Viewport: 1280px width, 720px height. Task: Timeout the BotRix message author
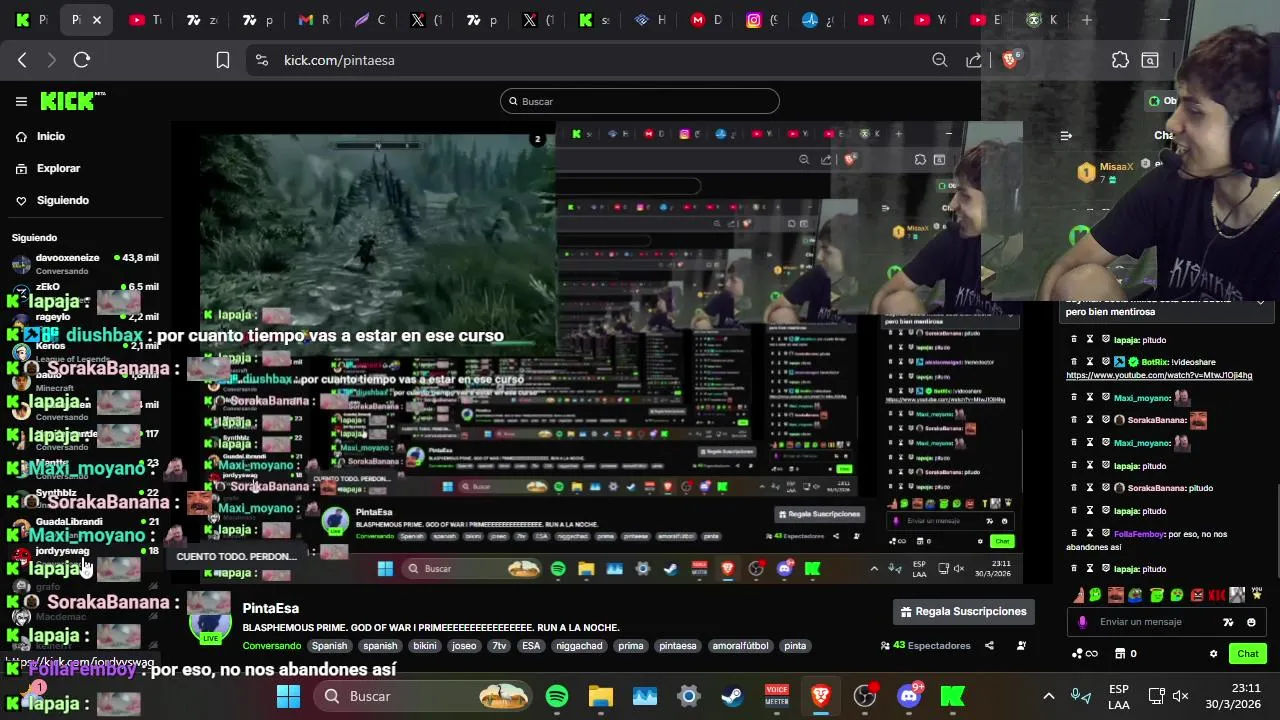(x=1090, y=362)
